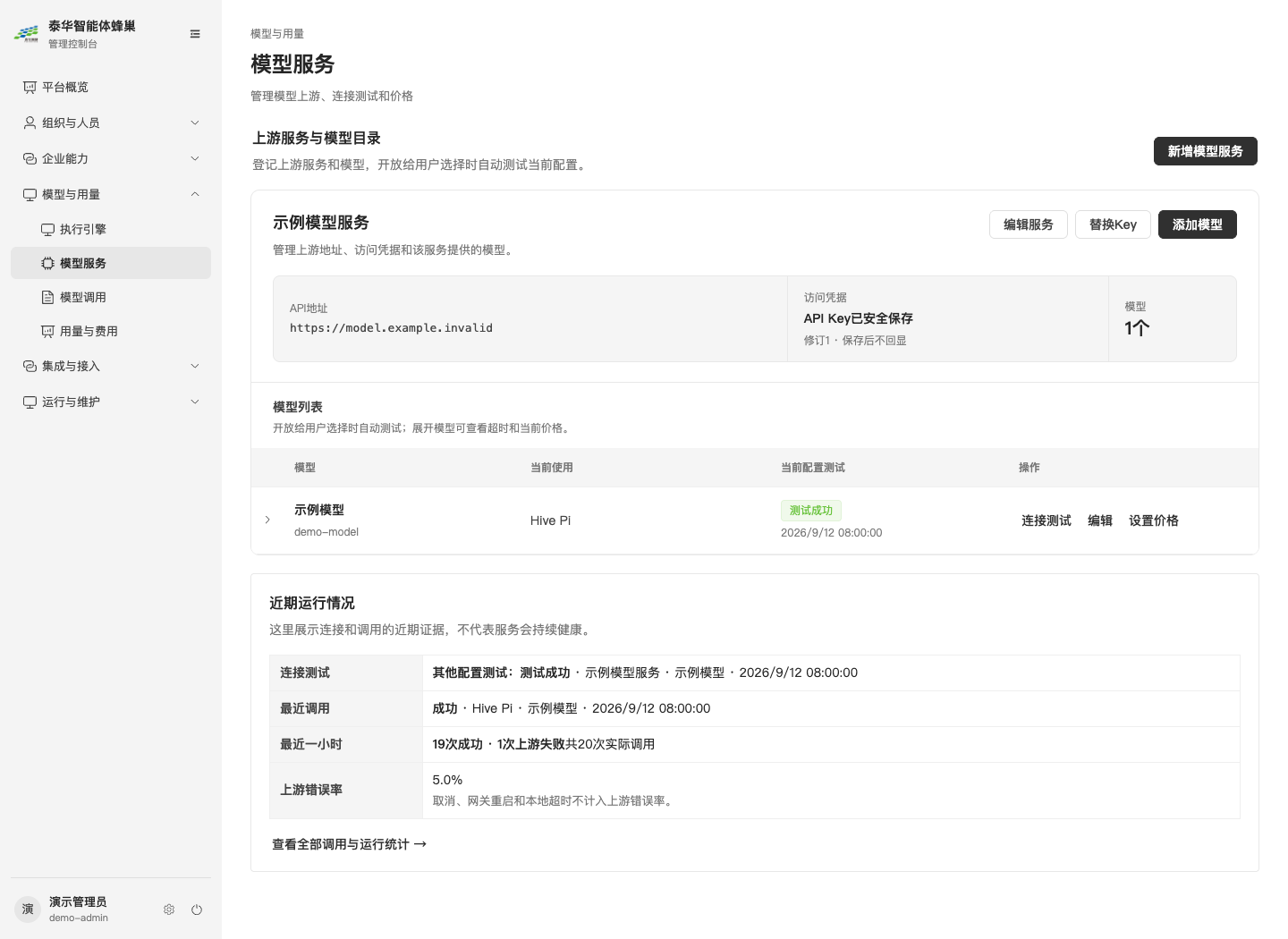Open 设置价格 for 示例模型

pos(1154,520)
